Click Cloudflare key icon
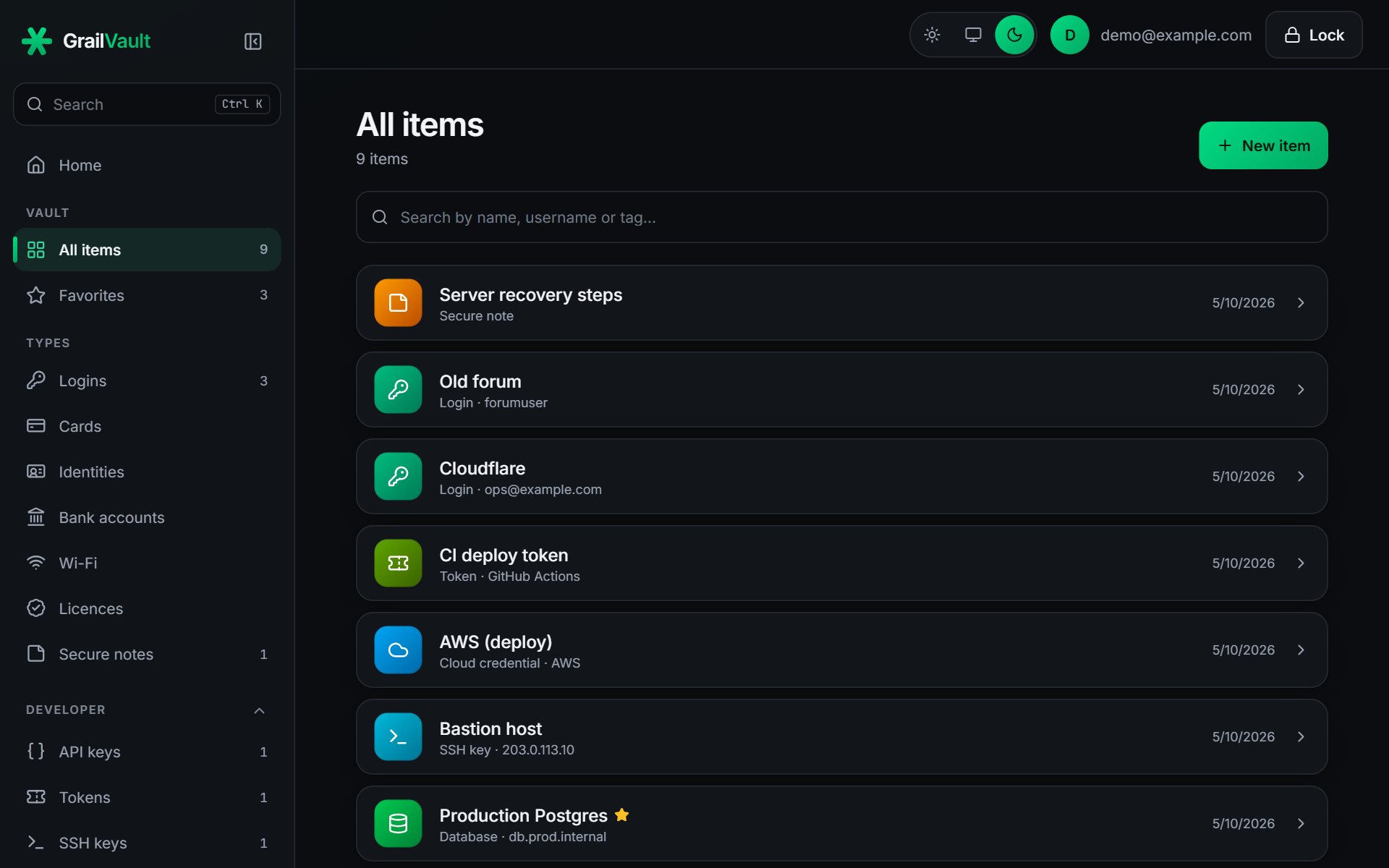The image size is (1389, 868). tap(398, 476)
